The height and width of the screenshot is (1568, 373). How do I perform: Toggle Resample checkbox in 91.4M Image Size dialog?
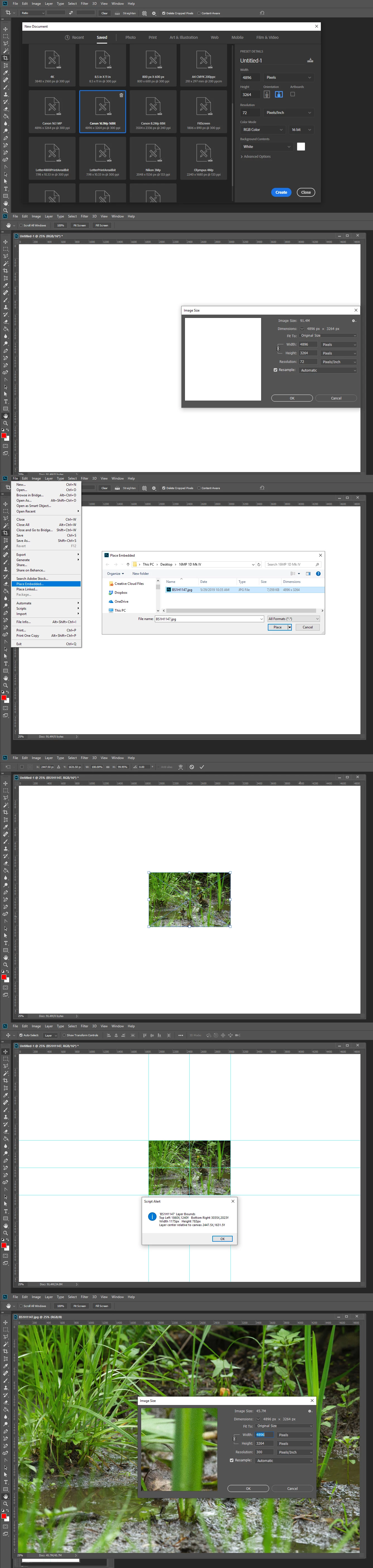point(276,370)
